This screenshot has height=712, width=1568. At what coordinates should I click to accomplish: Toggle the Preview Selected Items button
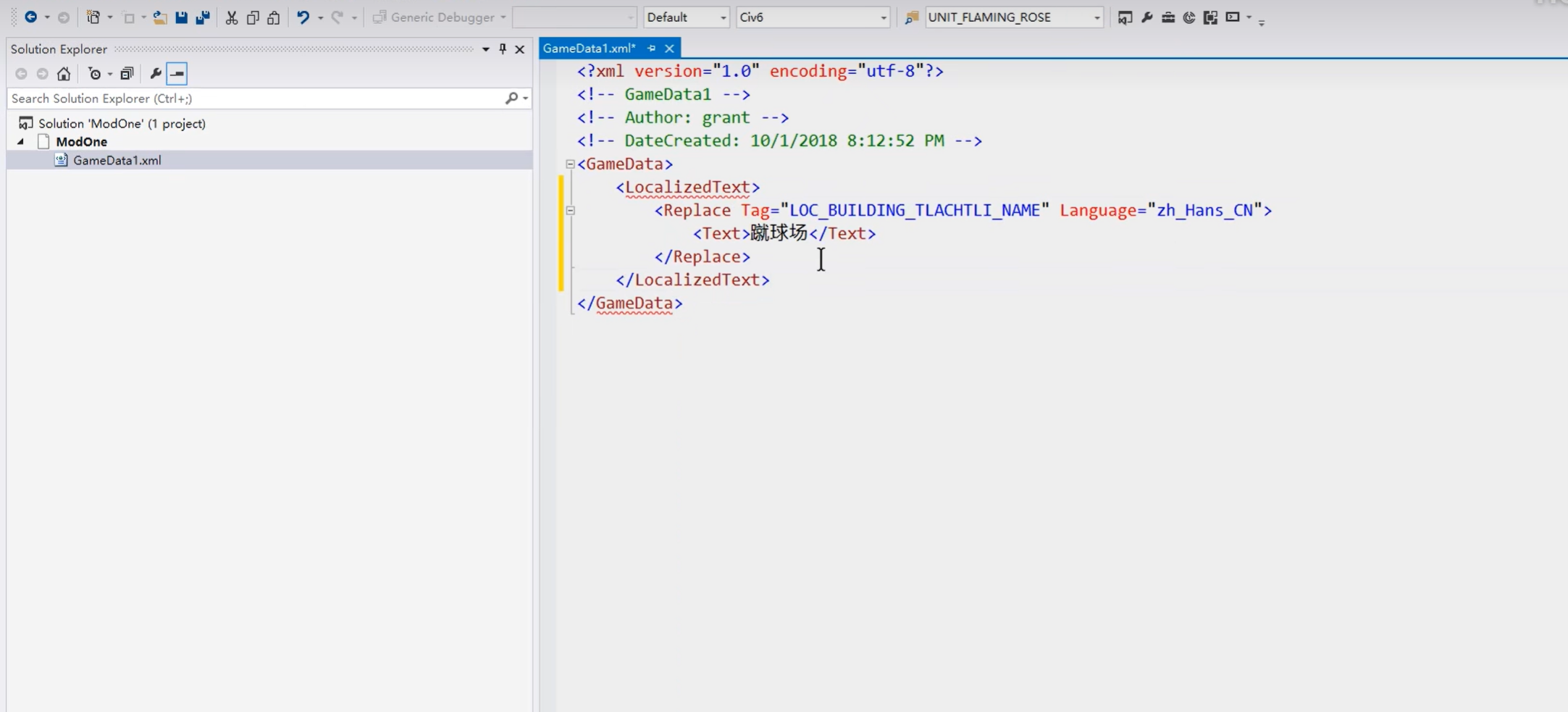177,73
